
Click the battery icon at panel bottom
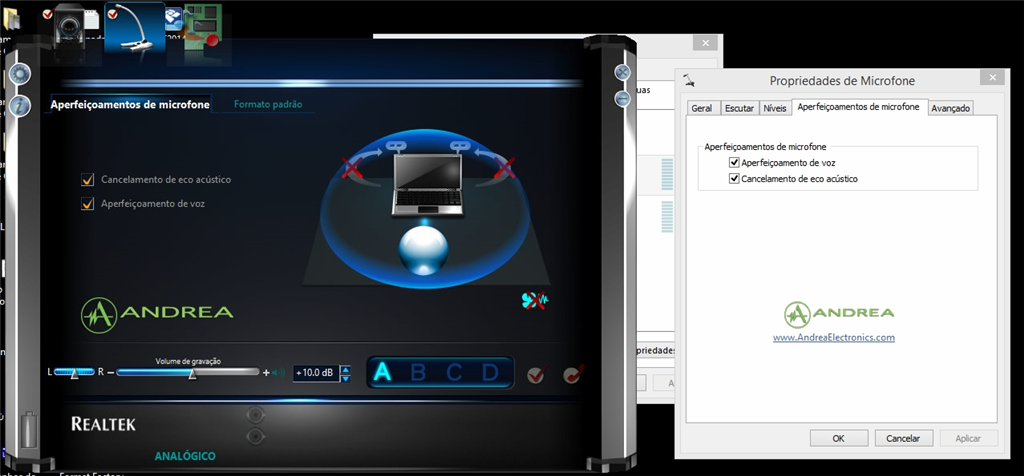pos(28,429)
